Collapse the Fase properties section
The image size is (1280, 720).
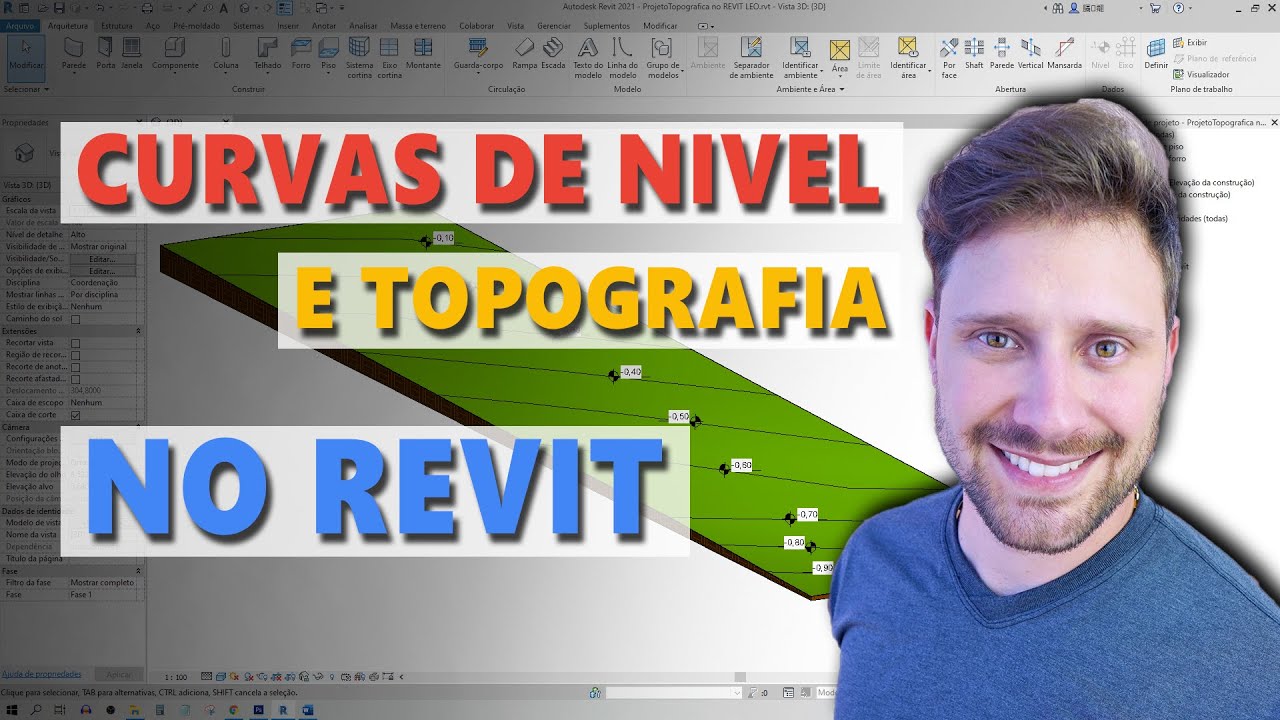tap(138, 571)
